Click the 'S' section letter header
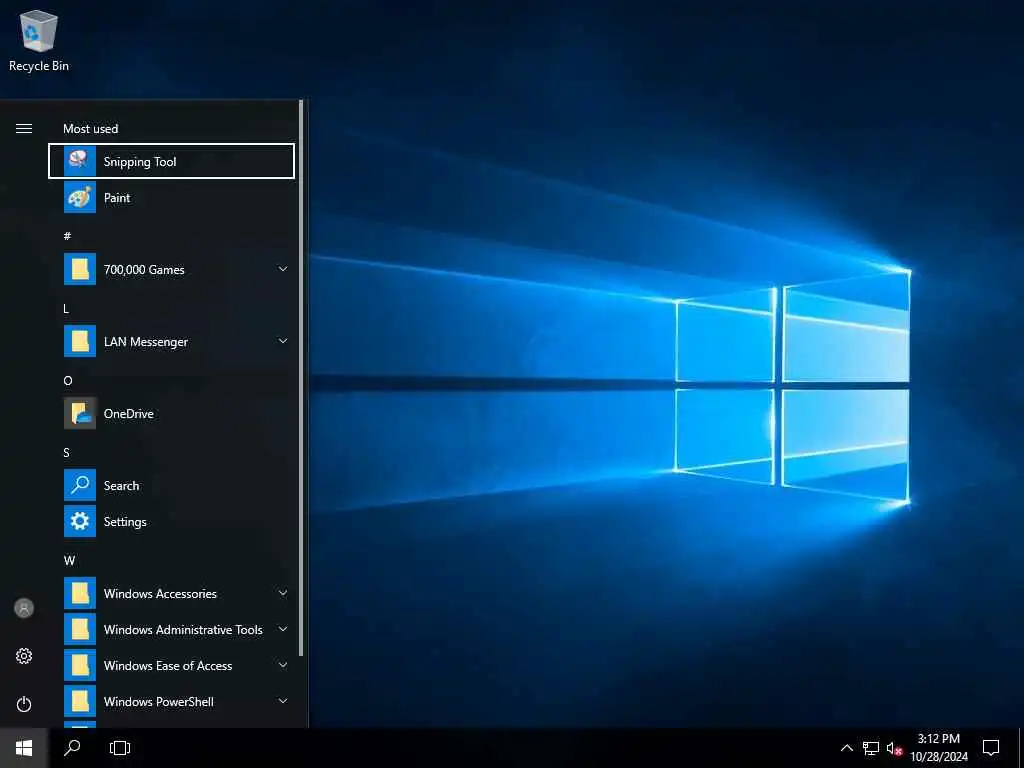The width and height of the screenshot is (1024, 768). point(67,453)
